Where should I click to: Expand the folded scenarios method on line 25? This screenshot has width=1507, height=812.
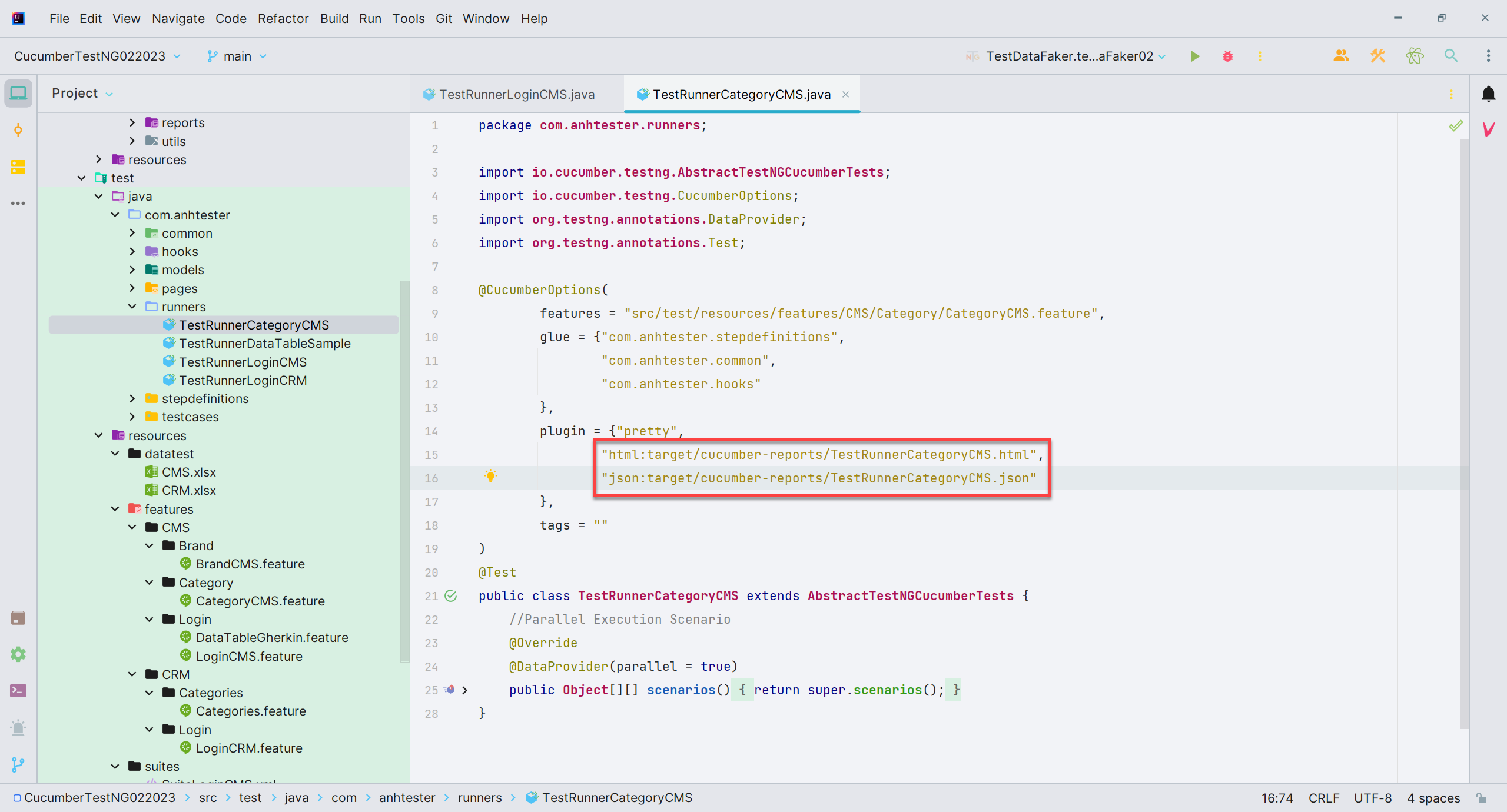pos(465,690)
